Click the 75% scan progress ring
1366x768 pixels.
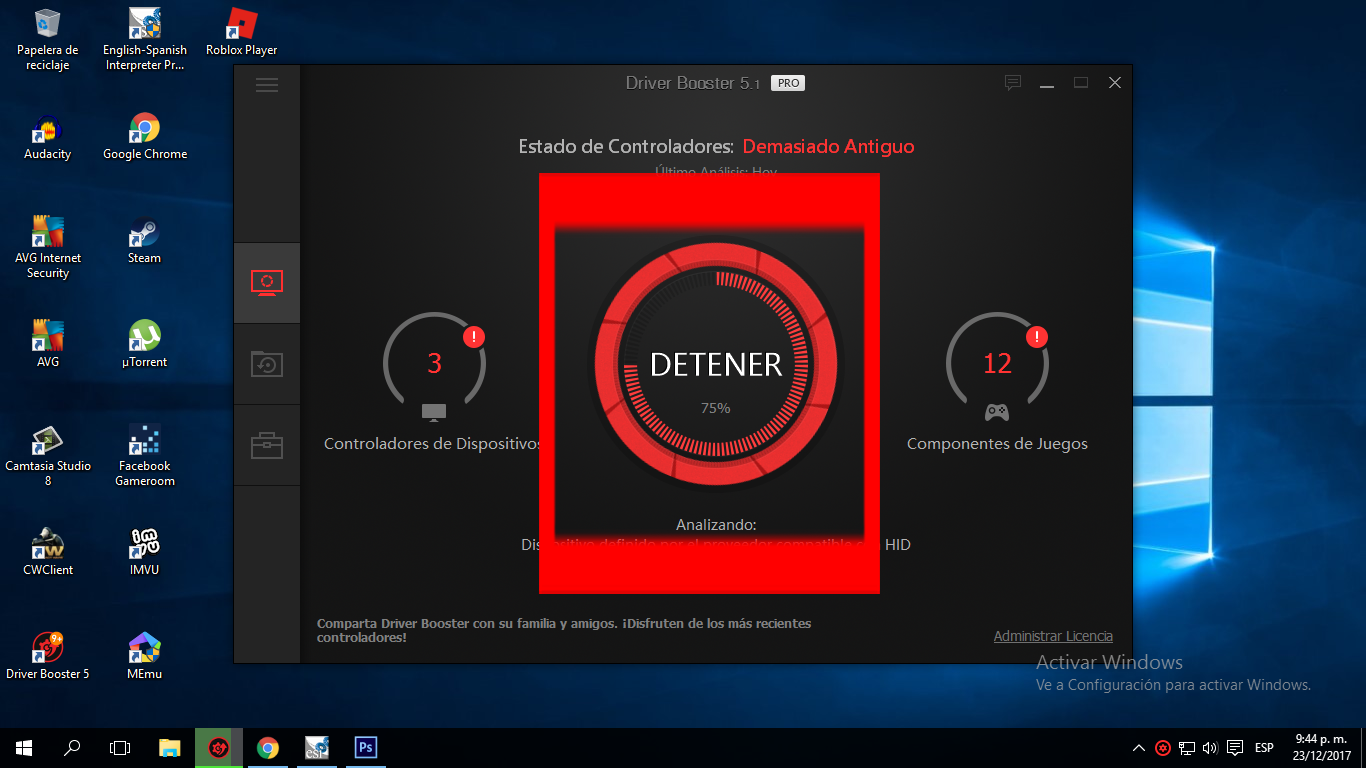point(715,364)
